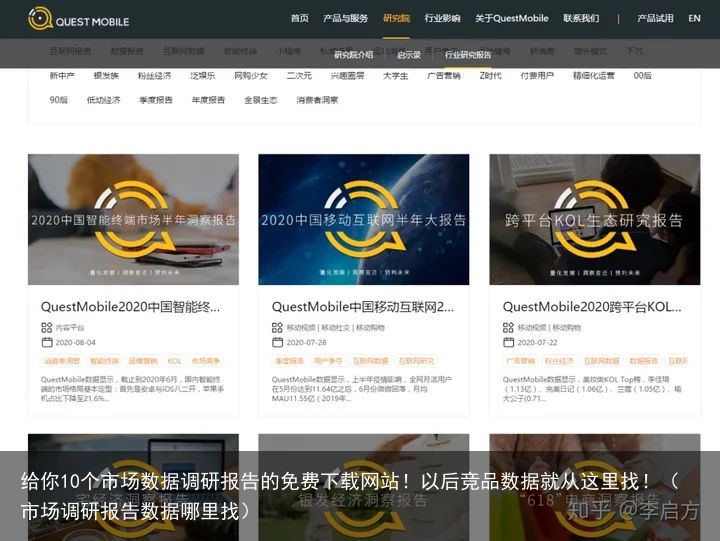Click the 产品试用 link
Screen dimensions: 720x541
[655, 18]
